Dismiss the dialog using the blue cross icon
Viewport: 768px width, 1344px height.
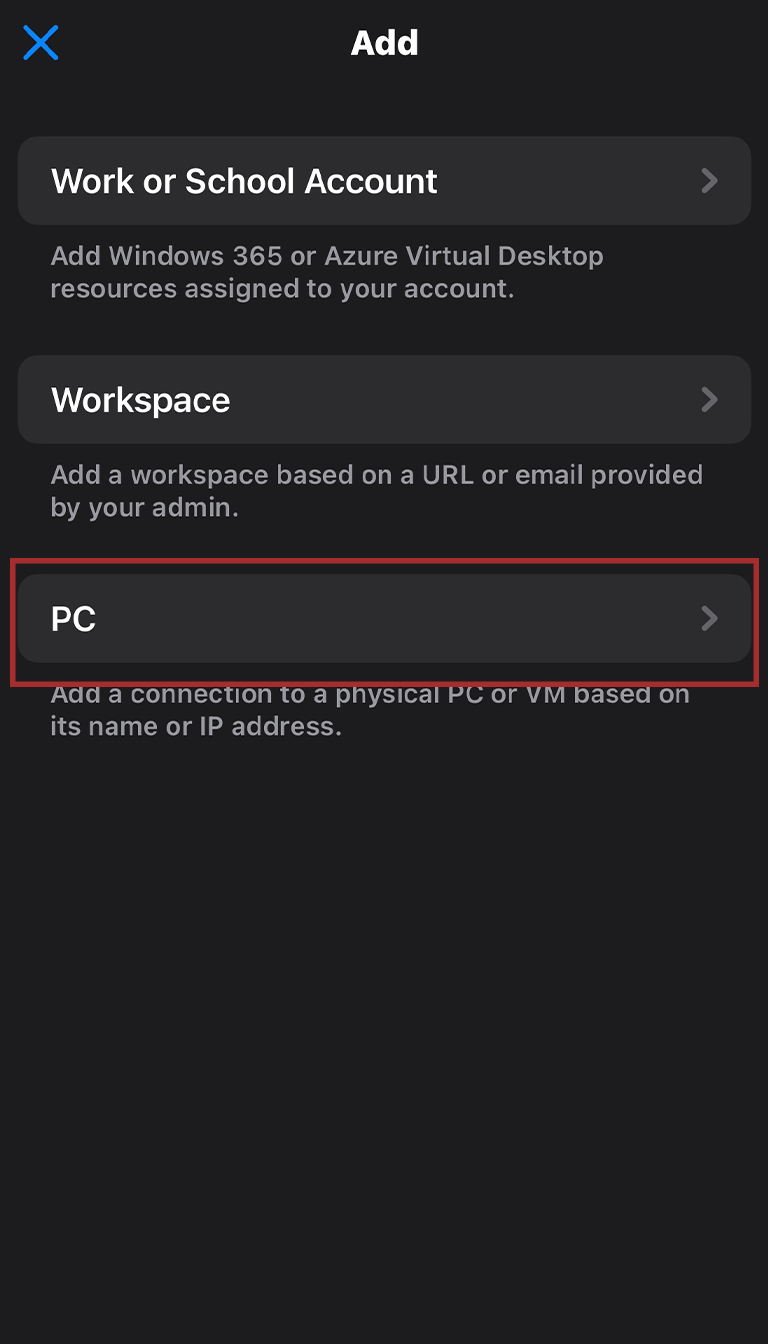(41, 43)
